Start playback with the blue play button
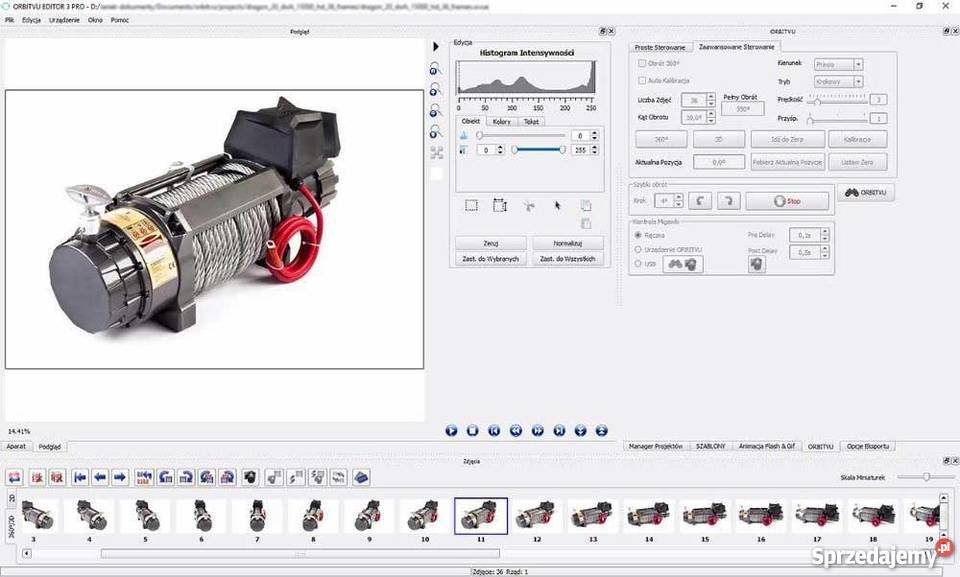 [x=451, y=431]
